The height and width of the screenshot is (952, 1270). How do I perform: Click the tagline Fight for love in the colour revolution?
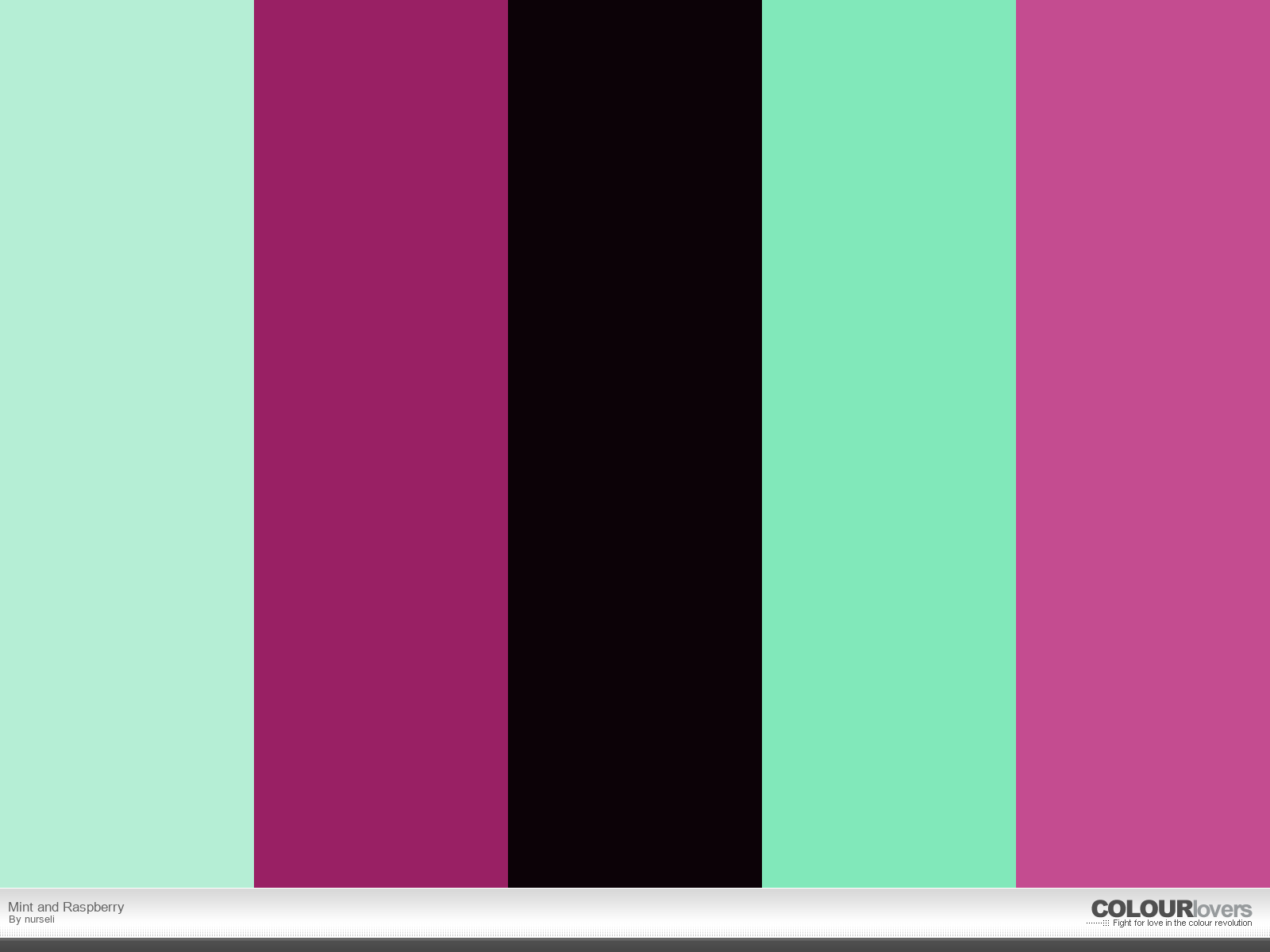click(x=1182, y=923)
